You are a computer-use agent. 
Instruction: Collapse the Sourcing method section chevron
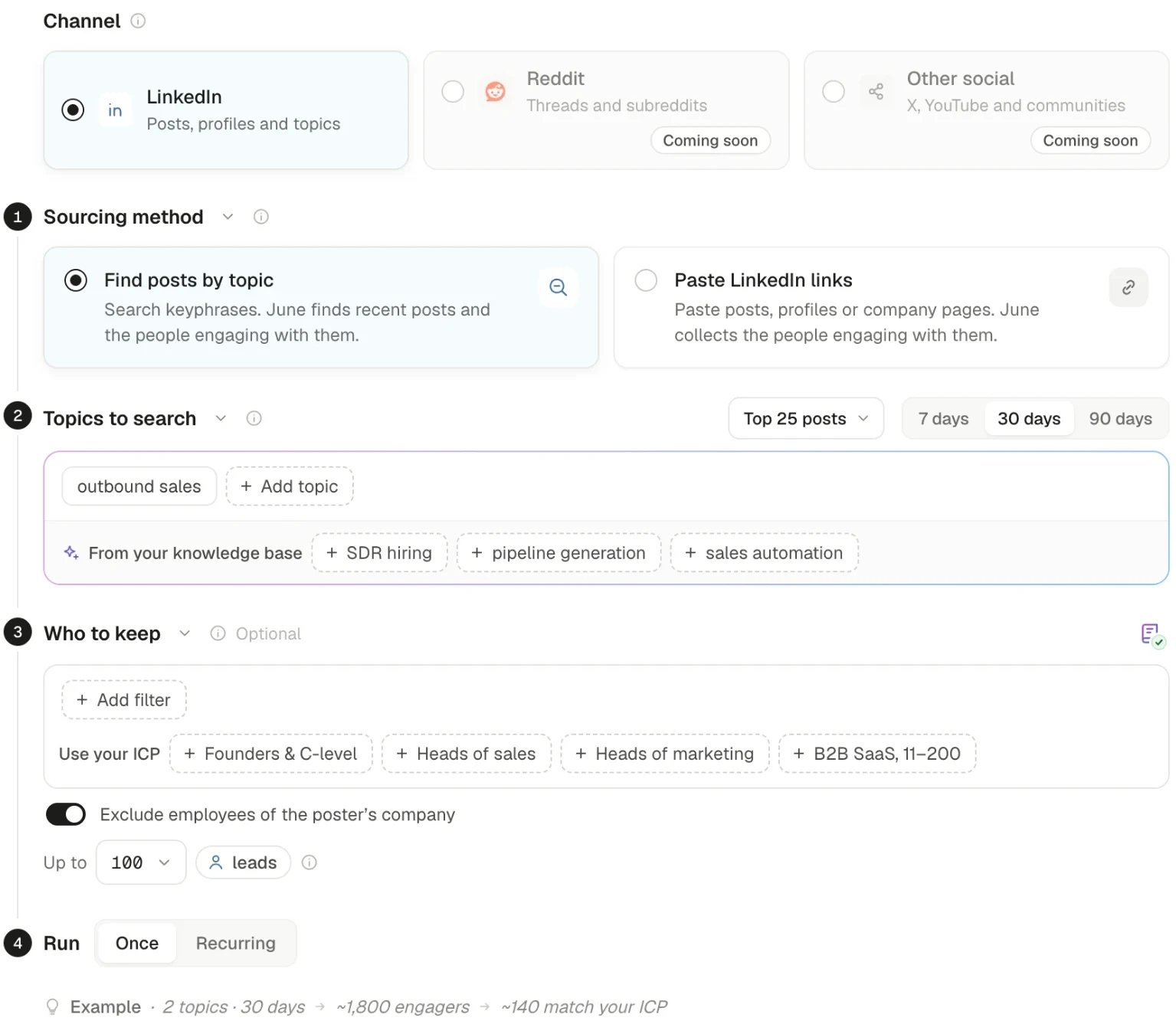[x=228, y=217]
